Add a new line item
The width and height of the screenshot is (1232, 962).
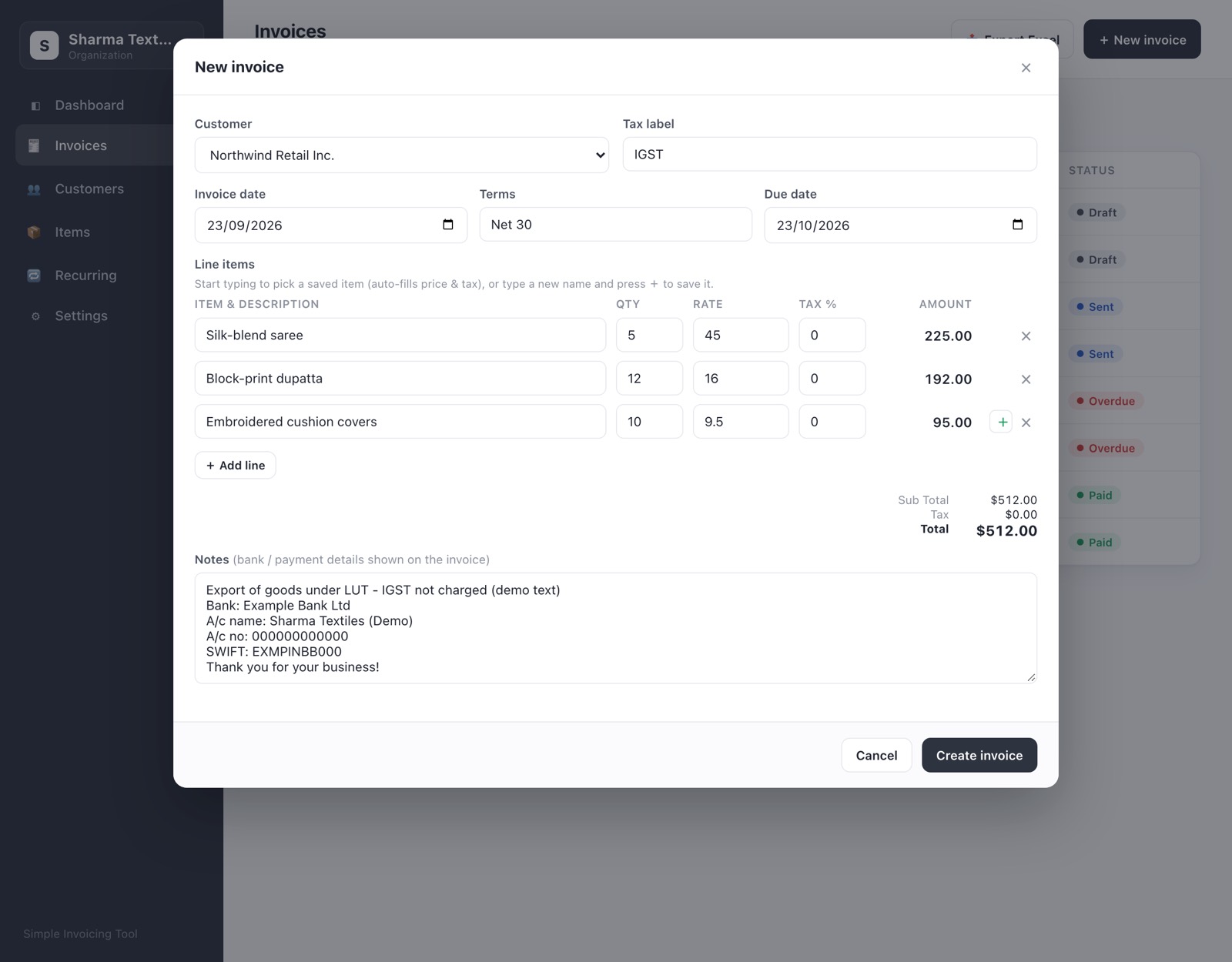235,465
